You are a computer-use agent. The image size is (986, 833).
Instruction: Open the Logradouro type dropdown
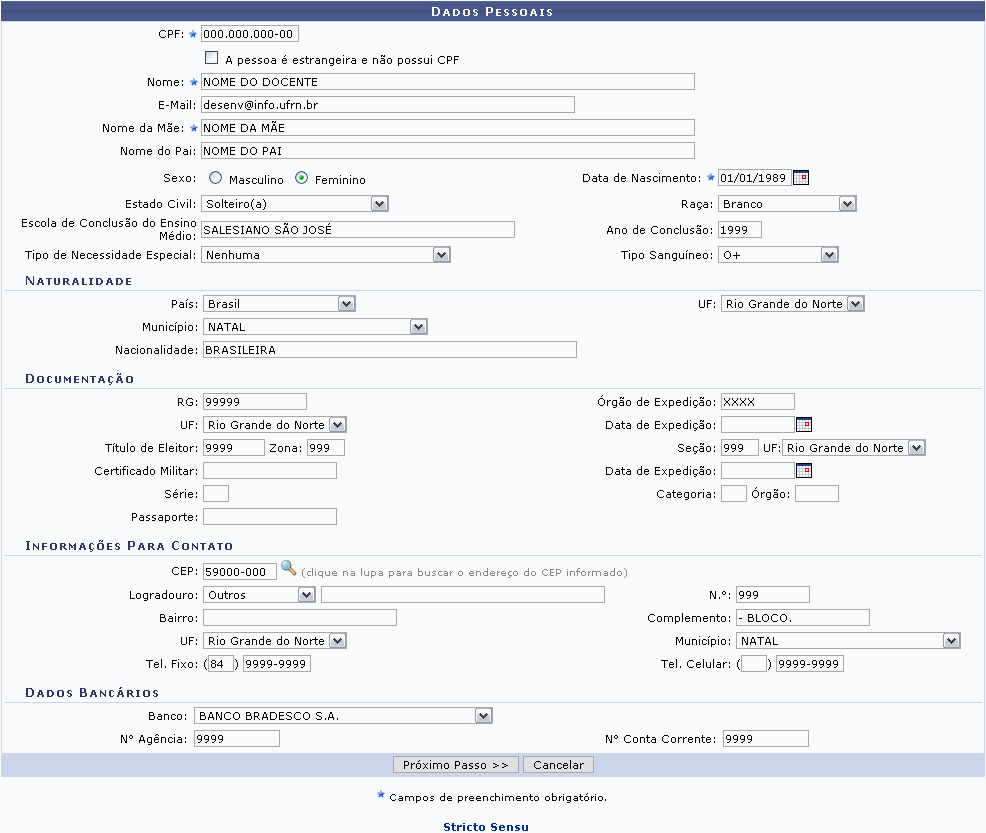(x=306, y=595)
